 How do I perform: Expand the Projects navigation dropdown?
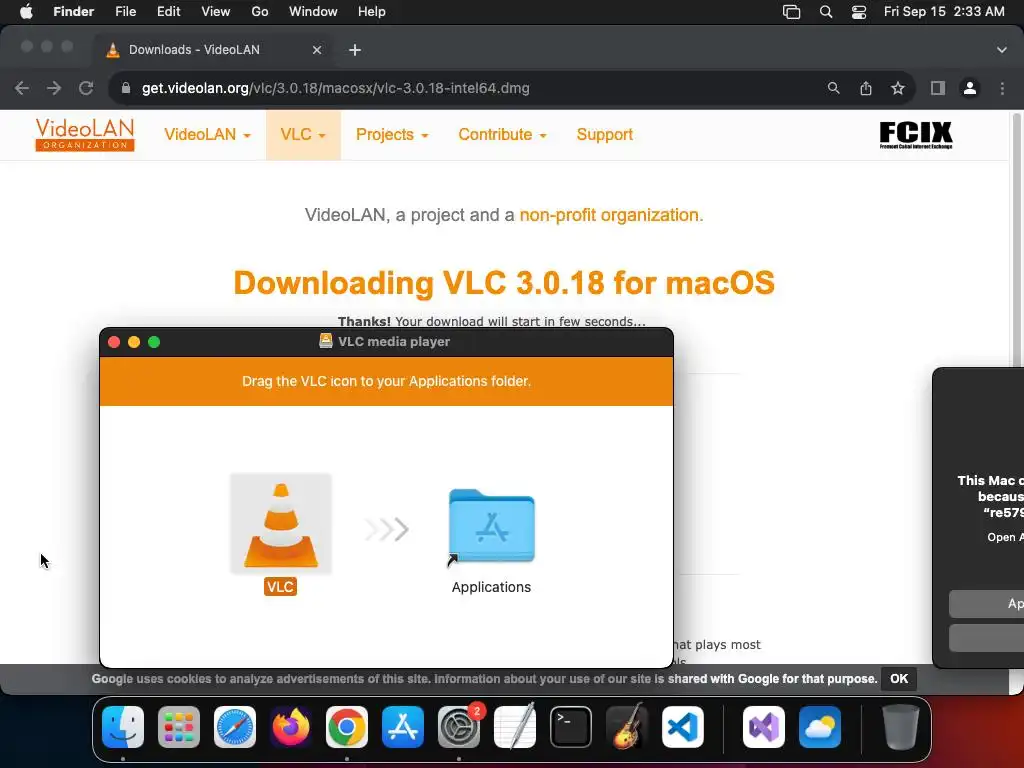point(392,135)
